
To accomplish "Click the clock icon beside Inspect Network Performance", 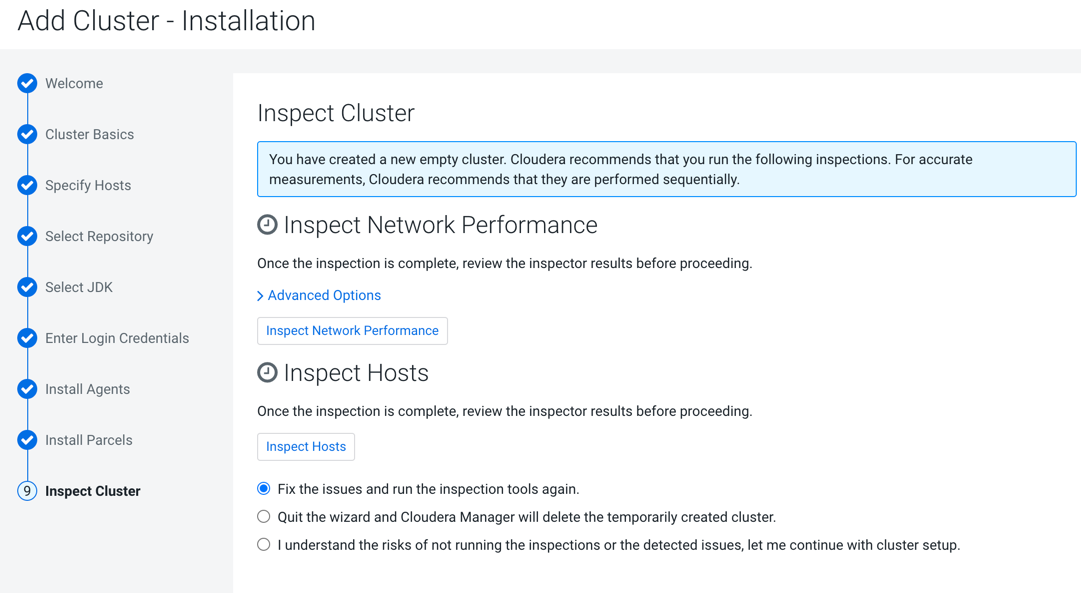I will [x=267, y=225].
